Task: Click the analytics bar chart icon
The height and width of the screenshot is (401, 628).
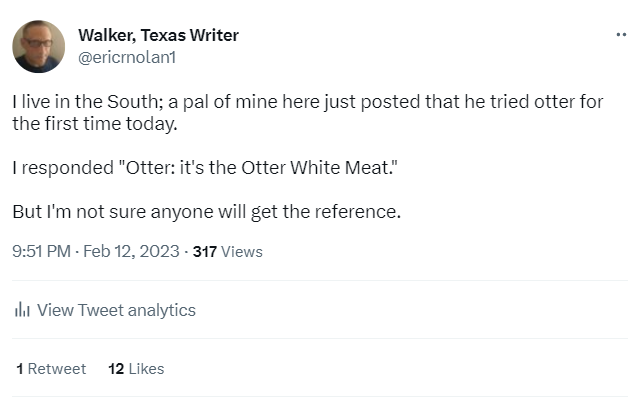Action: click(21, 310)
